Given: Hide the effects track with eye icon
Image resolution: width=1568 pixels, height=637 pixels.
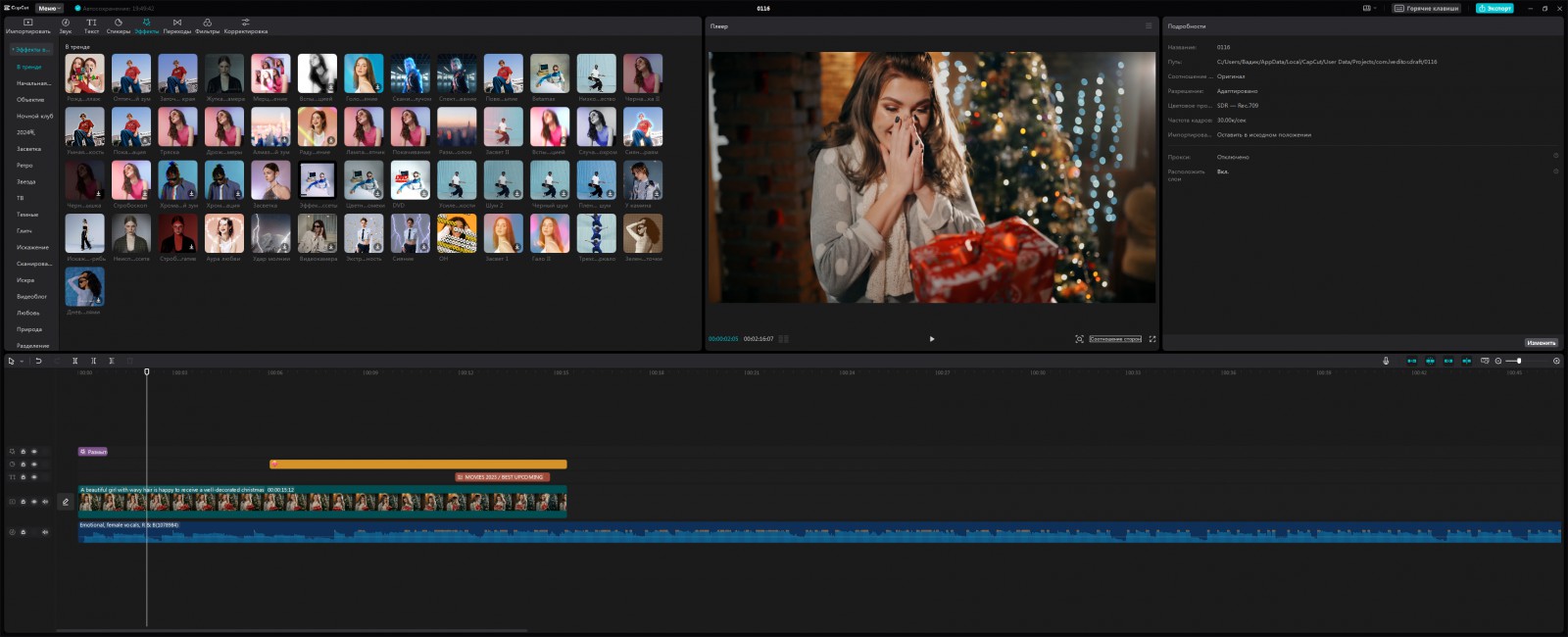Looking at the screenshot, I should tap(33, 452).
